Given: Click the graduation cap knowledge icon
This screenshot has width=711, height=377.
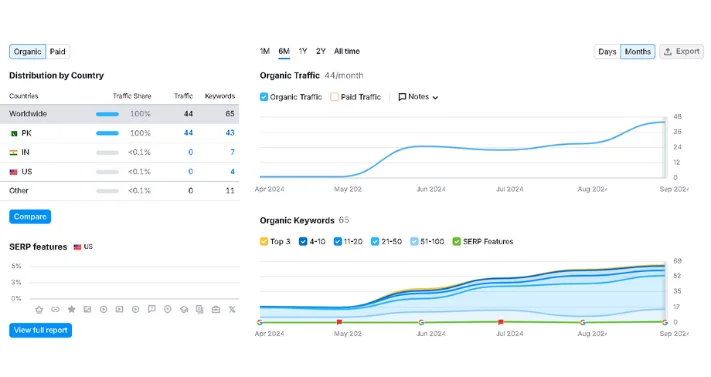Looking at the screenshot, I should (184, 309).
